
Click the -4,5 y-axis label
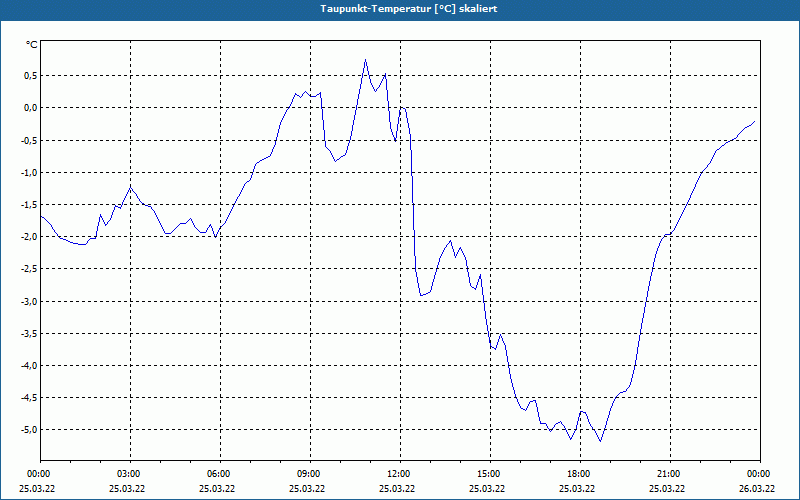point(29,397)
